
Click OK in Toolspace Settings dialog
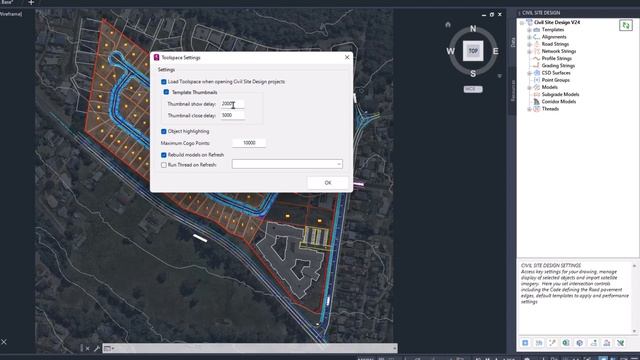coord(328,183)
